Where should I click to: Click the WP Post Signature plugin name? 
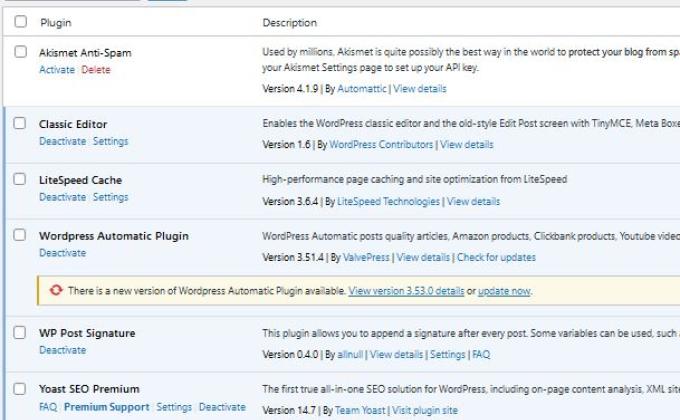click(87, 333)
